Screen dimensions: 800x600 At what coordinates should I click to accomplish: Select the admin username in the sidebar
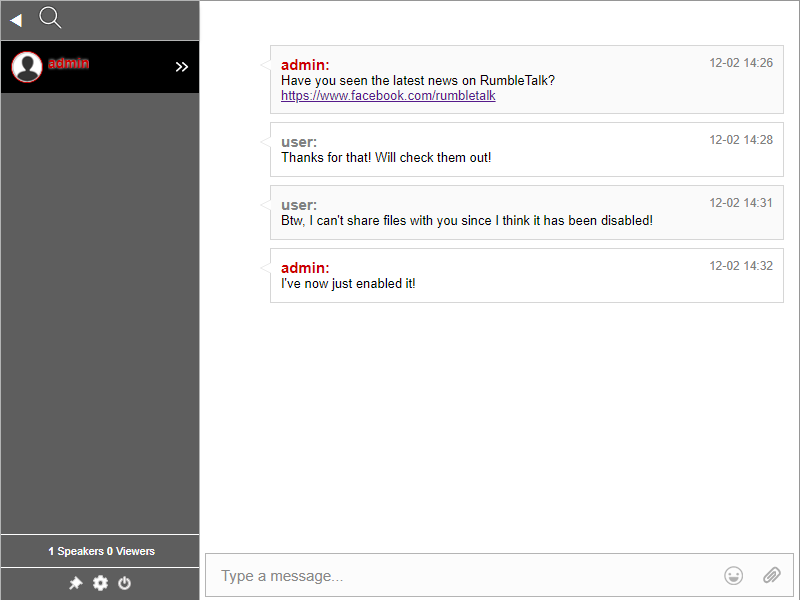69,63
